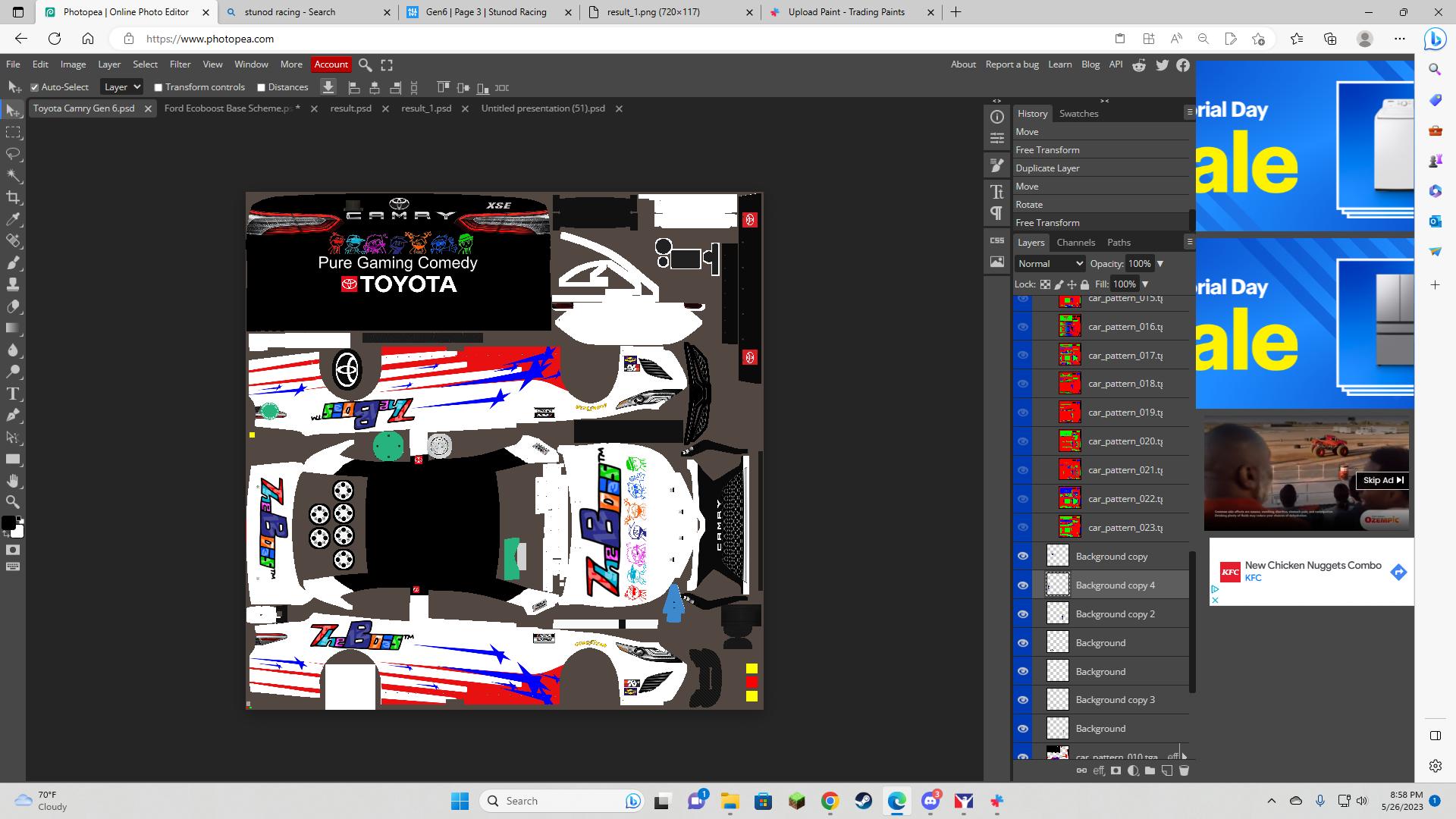The width and height of the screenshot is (1456, 819).
Task: Select the Crop tool
Action: click(13, 198)
